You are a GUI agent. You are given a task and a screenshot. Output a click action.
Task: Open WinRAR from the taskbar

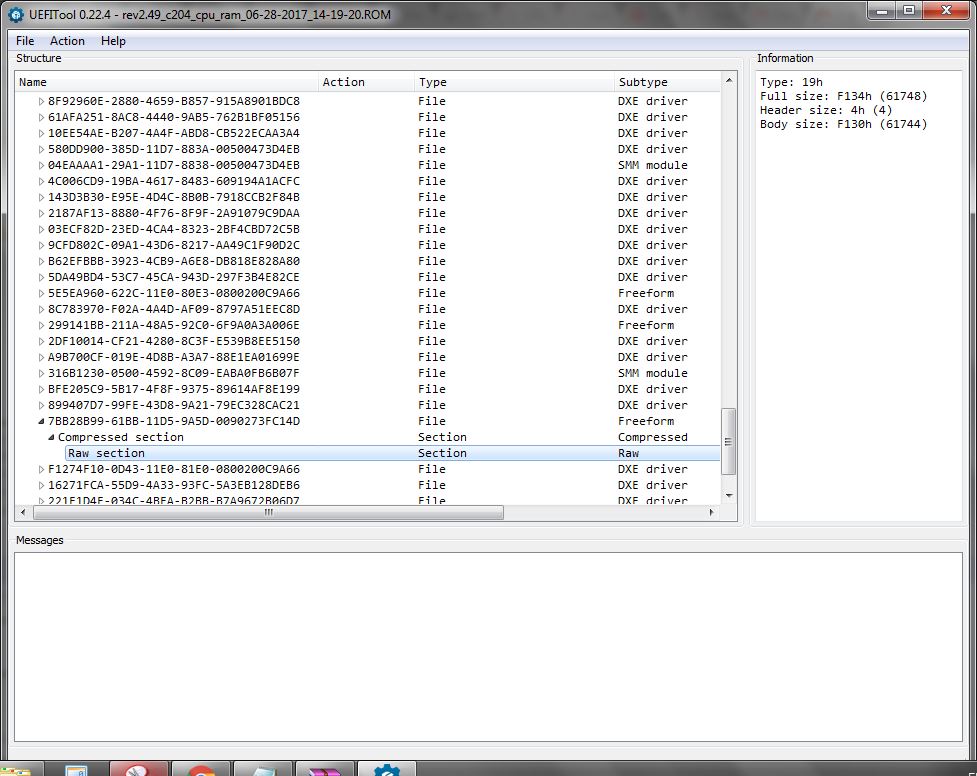(325, 769)
